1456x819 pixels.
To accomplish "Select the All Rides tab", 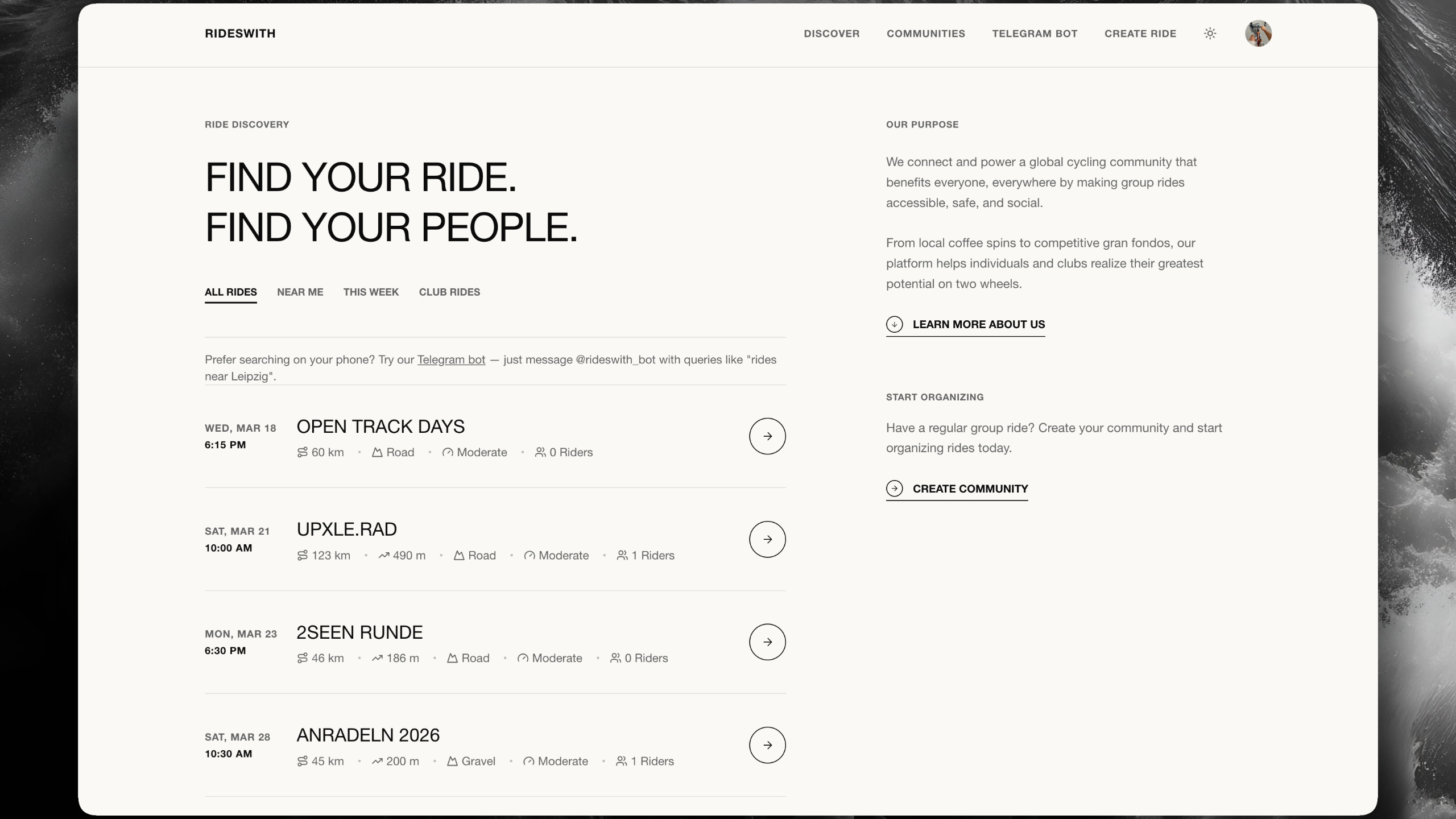I will coord(230,292).
